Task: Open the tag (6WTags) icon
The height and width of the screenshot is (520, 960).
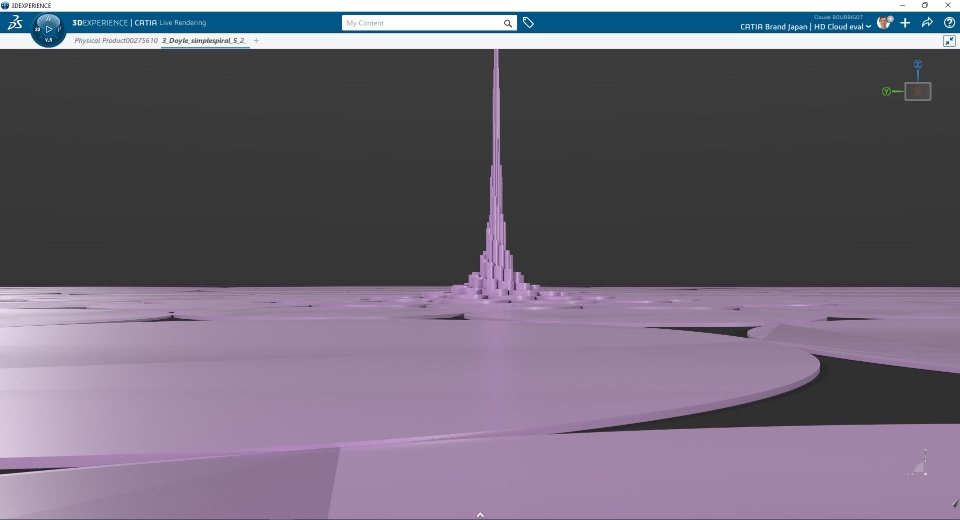Action: 528,23
